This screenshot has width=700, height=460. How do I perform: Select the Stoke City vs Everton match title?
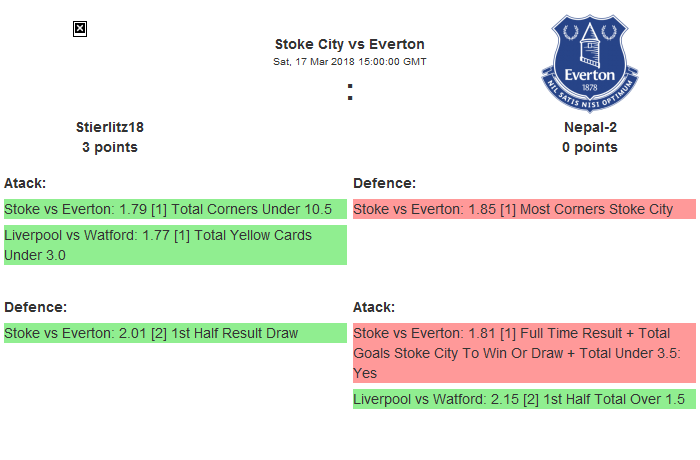click(350, 44)
